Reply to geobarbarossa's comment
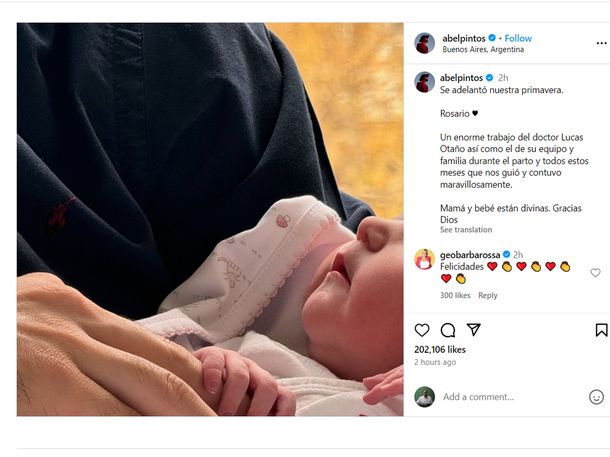 tap(488, 295)
